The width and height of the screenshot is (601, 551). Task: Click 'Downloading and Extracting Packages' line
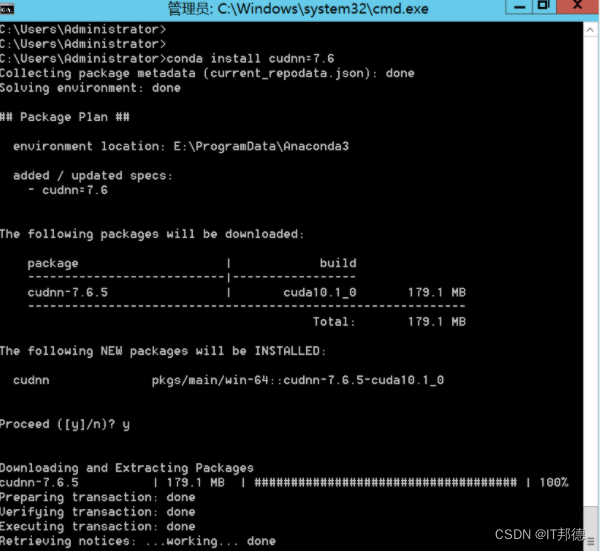pos(127,468)
